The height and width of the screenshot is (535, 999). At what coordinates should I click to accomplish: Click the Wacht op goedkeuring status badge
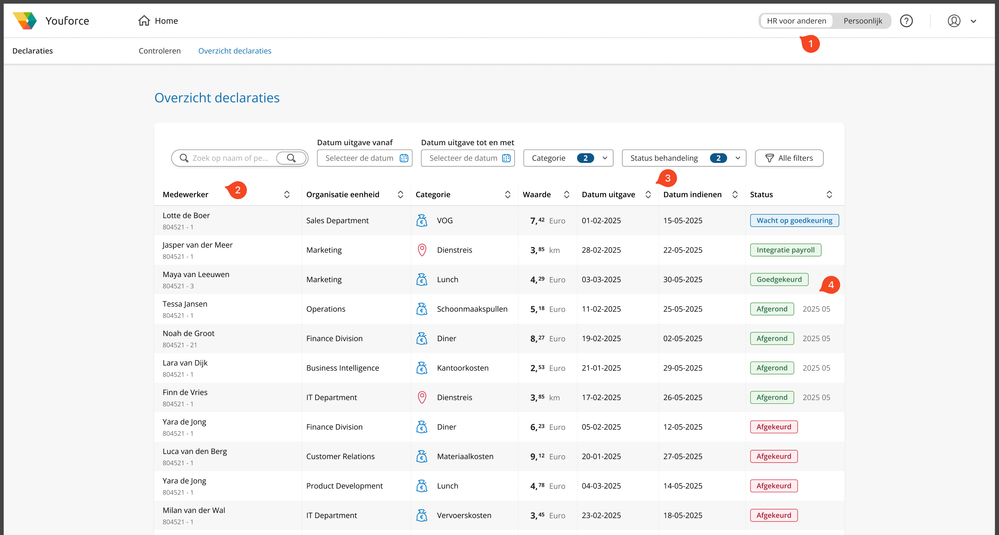[x=794, y=221]
